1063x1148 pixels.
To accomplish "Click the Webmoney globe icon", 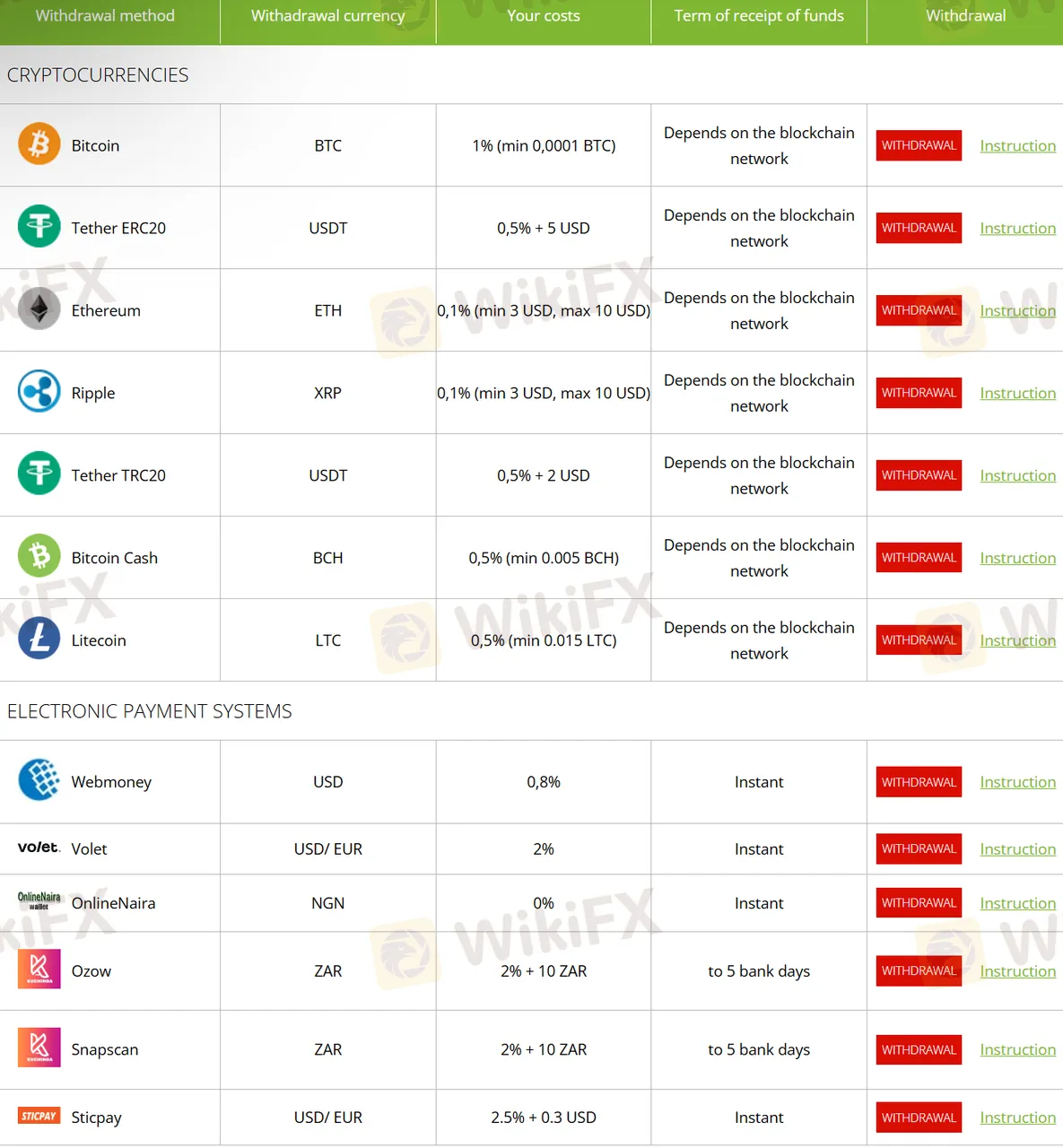I will (x=39, y=780).
